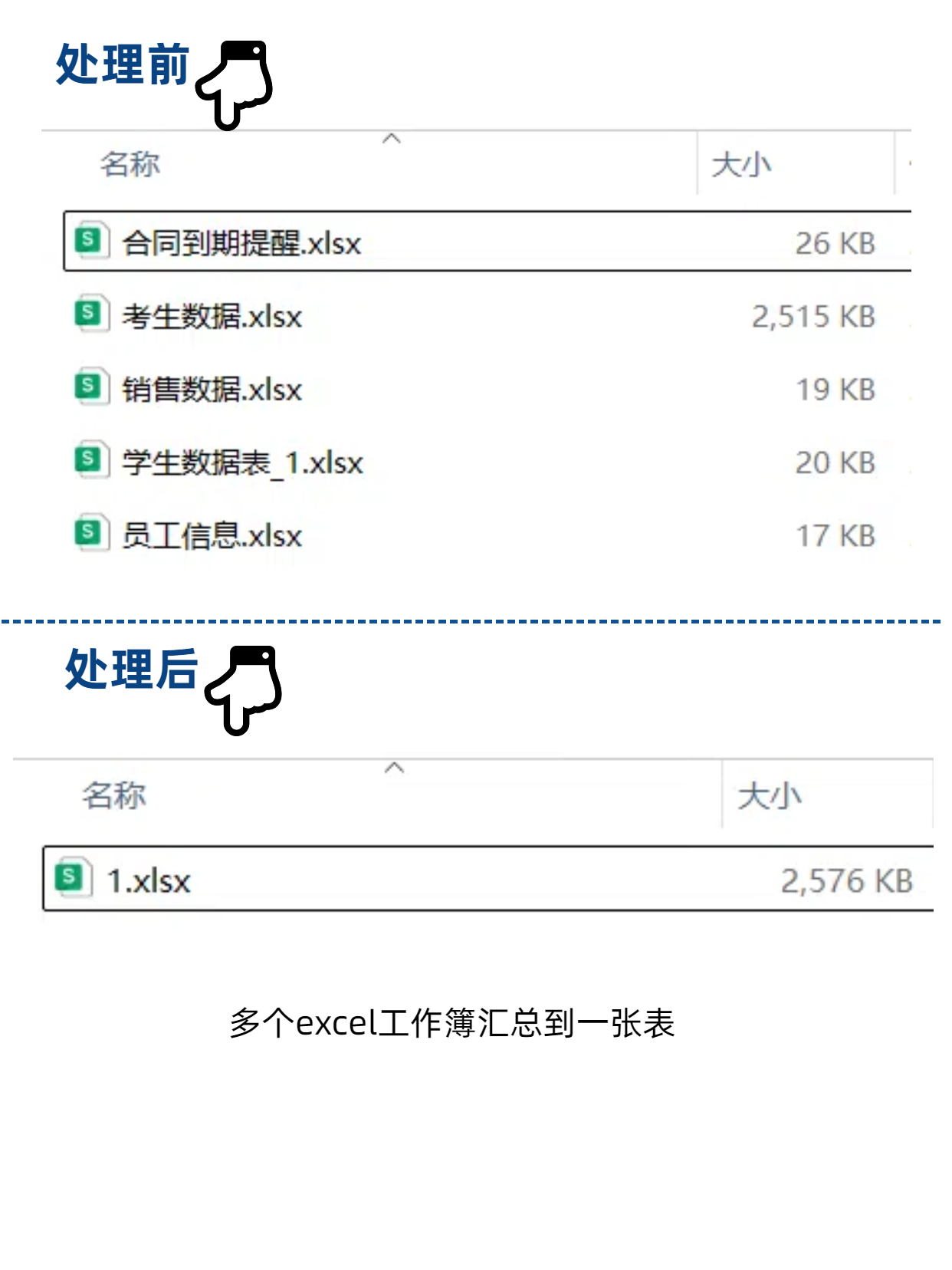Click the 处理前 heading text
Viewport: 952px width, 1270px height.
(123, 64)
